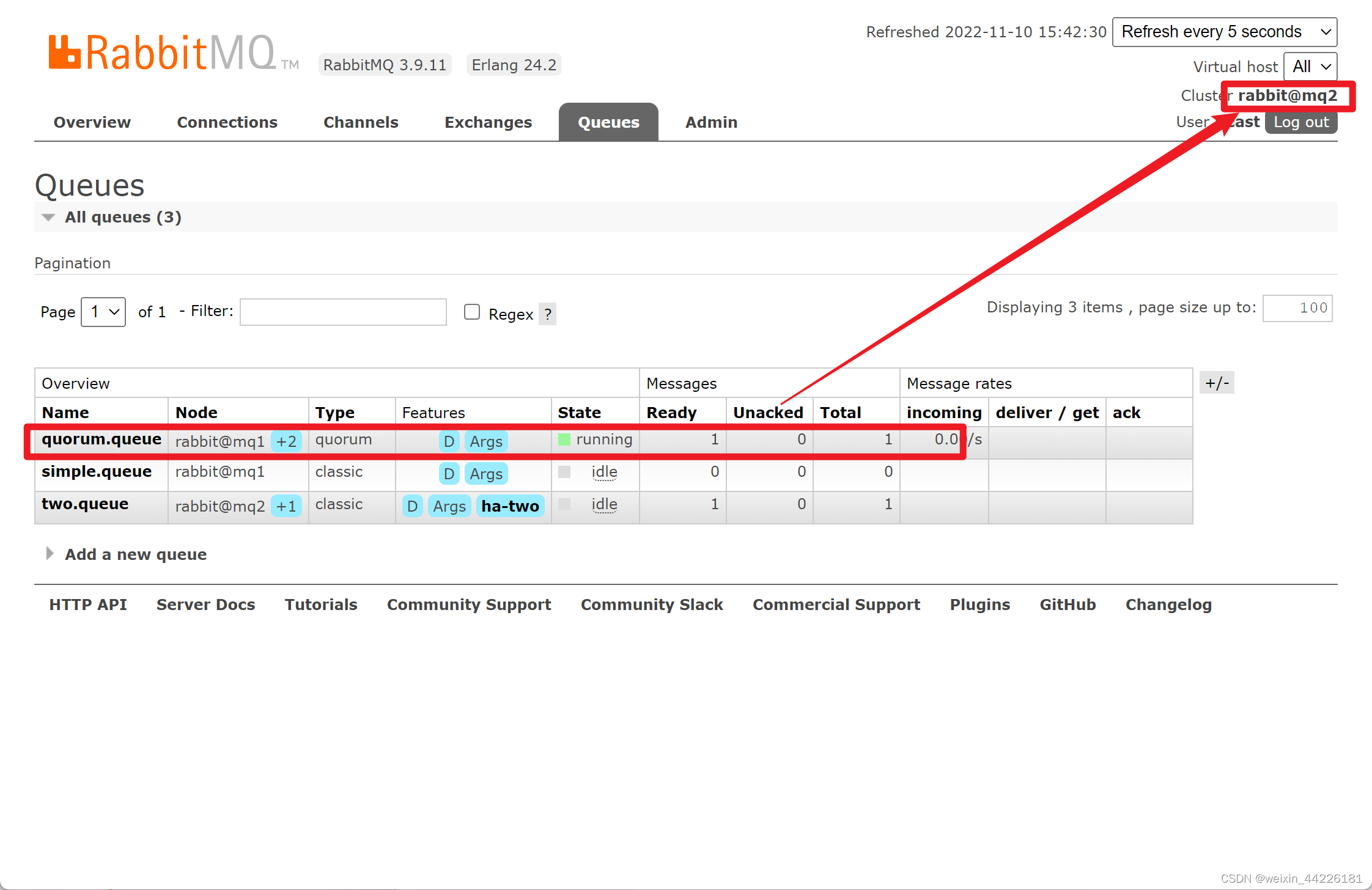
Task: Sort queues by the Ready column
Action: coord(671,413)
